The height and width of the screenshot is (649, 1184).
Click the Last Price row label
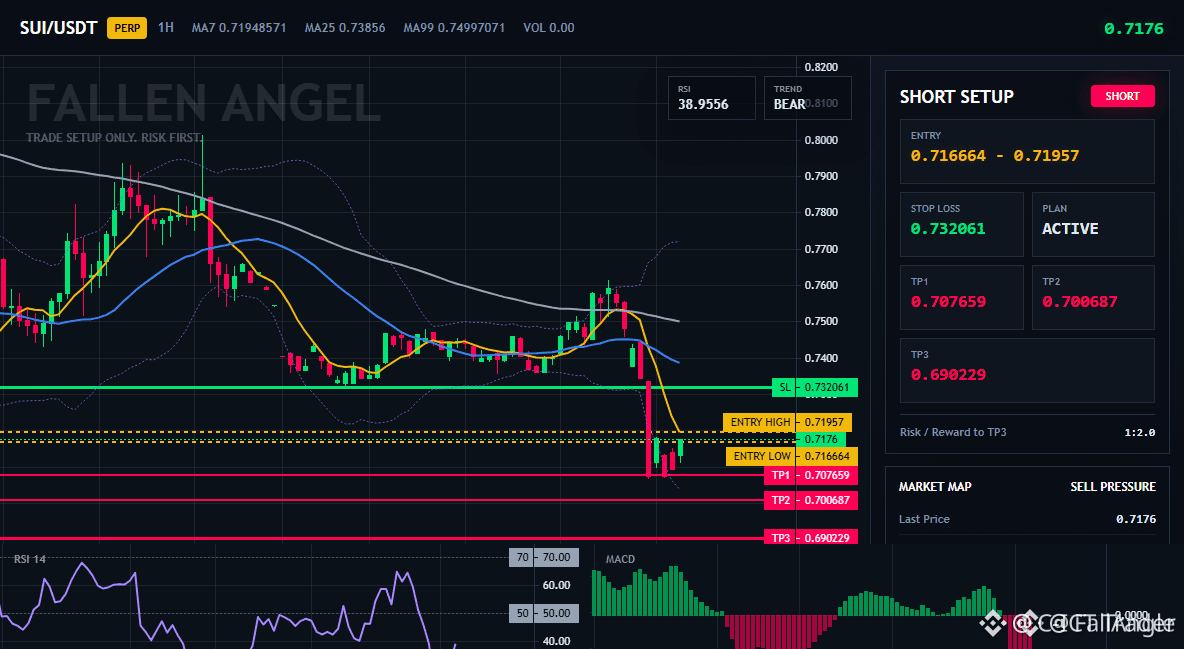click(924, 519)
